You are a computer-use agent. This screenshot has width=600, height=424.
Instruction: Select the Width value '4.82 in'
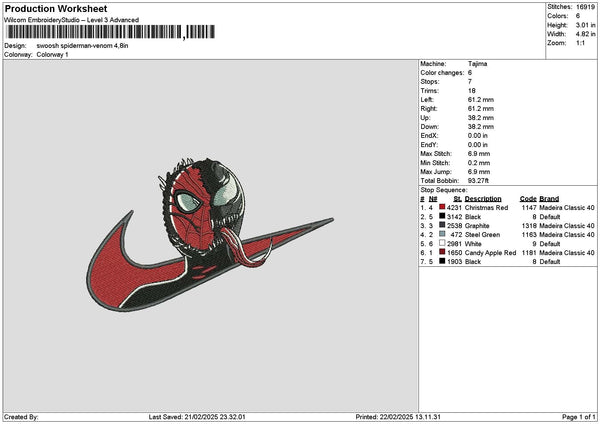[585, 34]
